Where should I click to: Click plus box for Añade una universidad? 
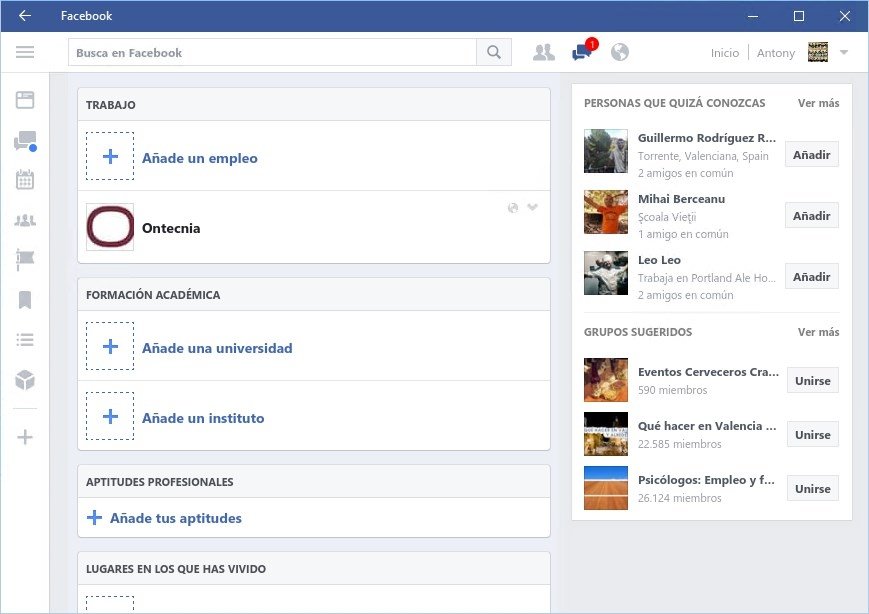tap(110, 346)
